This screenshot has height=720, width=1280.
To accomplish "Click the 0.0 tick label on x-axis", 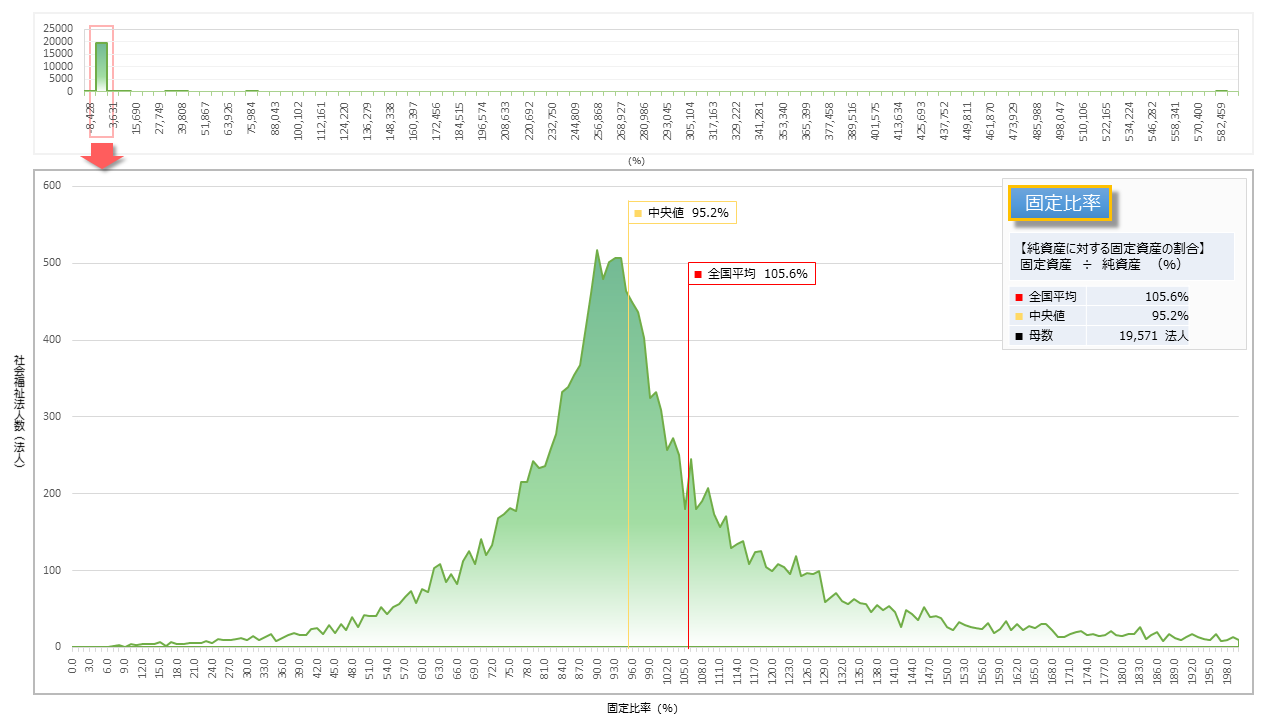I will (x=72, y=664).
